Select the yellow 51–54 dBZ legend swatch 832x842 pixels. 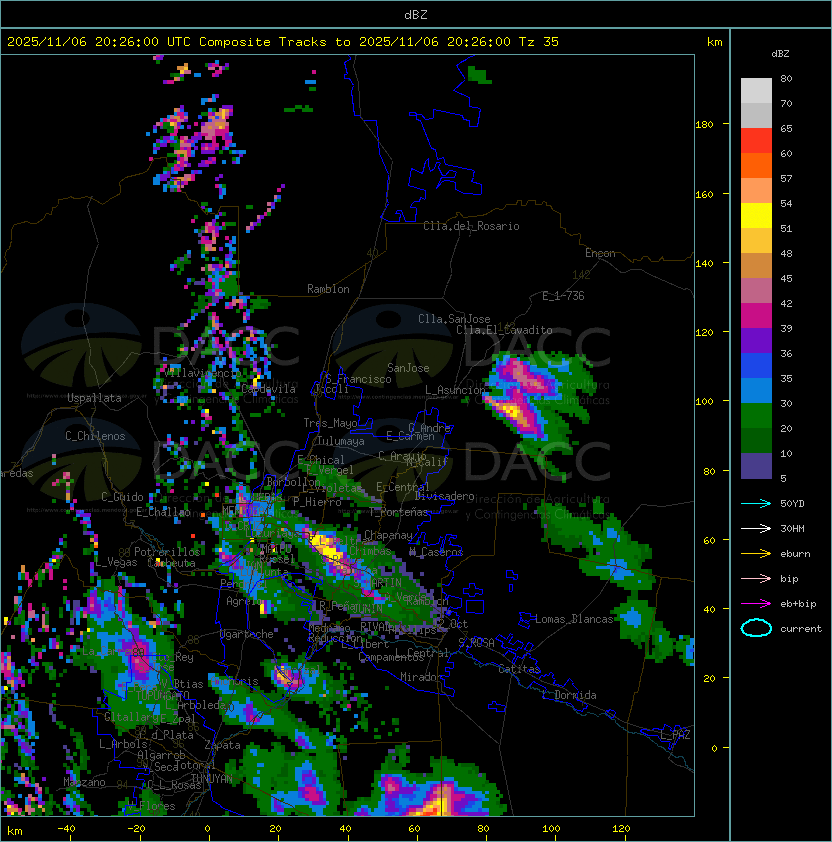(x=756, y=216)
